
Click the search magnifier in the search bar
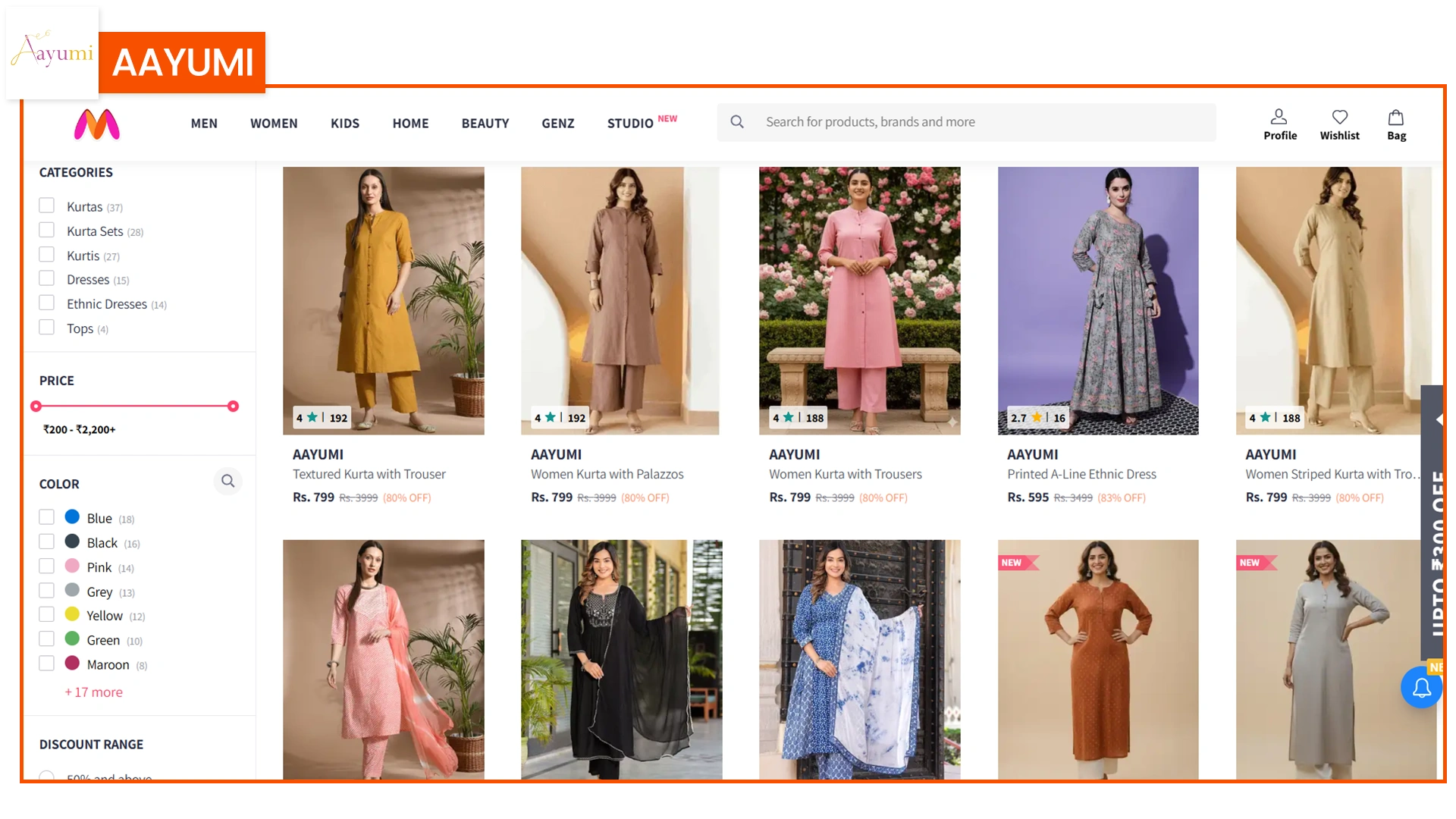[737, 121]
